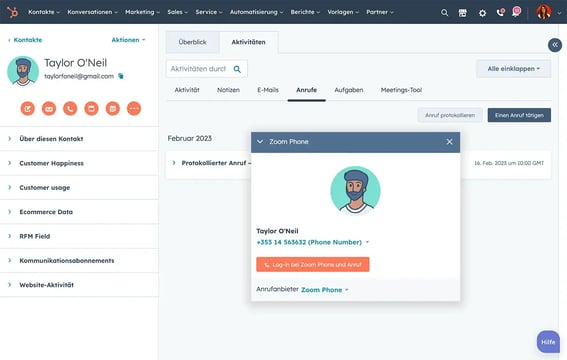Copy the contact email via copy icon
The width and height of the screenshot is (567, 360).
coord(121,76)
